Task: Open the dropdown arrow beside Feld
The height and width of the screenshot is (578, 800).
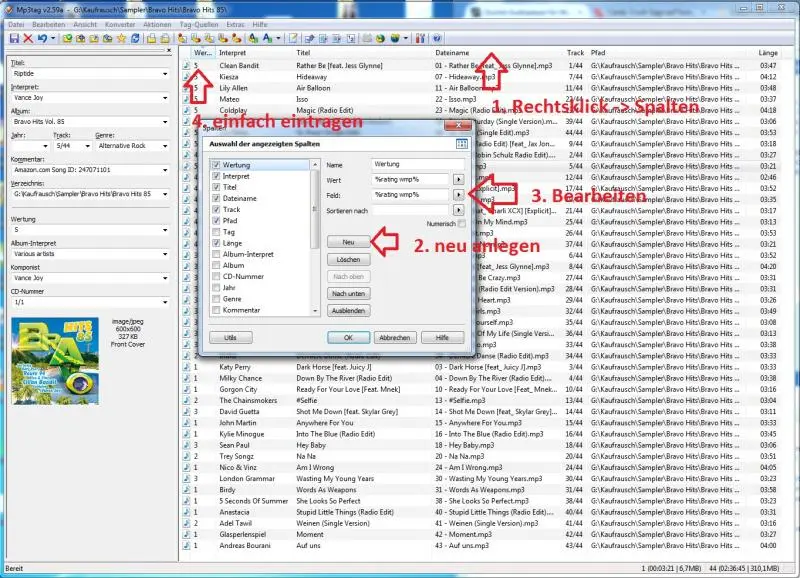Action: pos(460,194)
